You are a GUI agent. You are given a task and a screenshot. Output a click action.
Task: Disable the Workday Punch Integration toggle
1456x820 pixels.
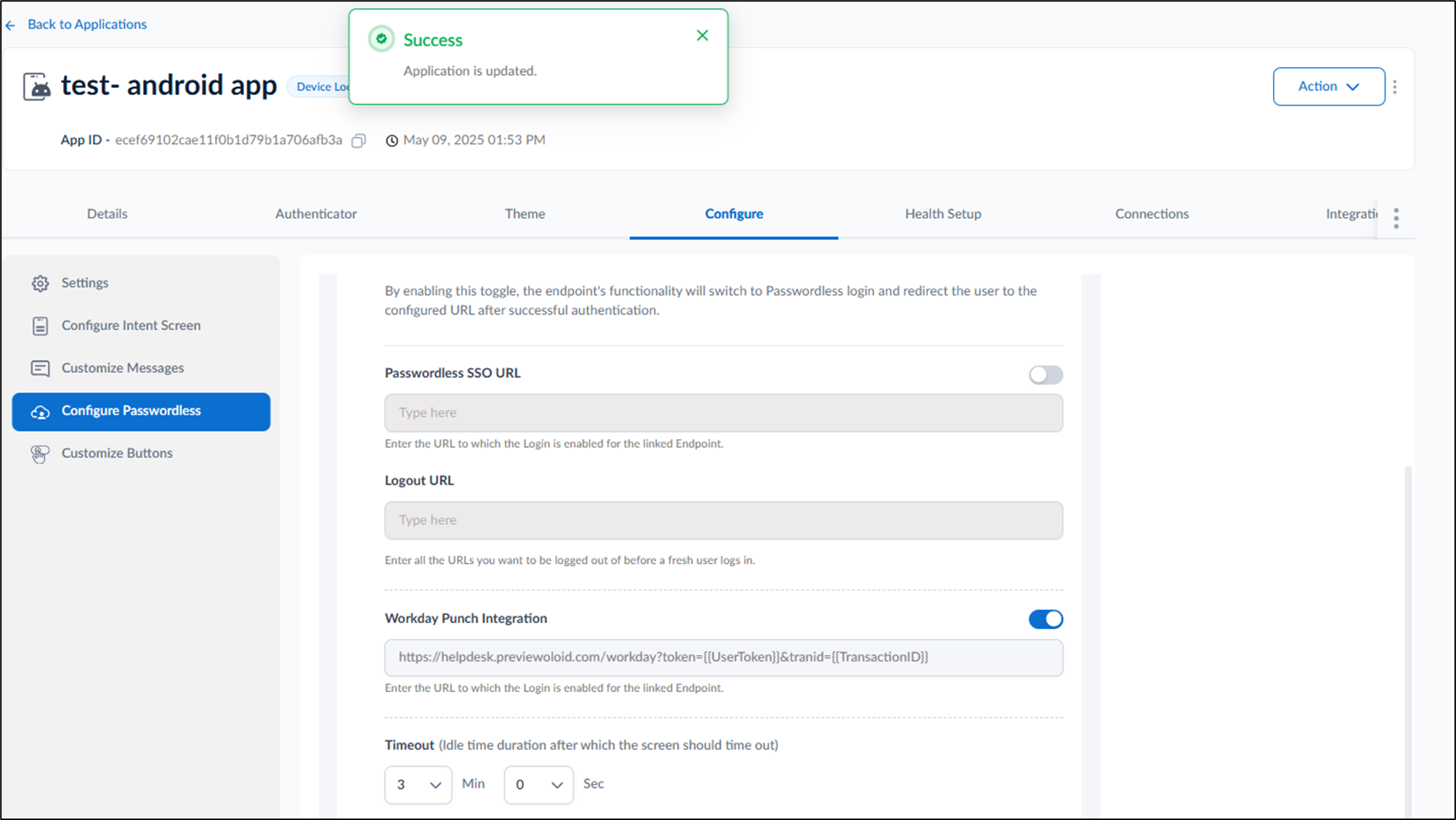click(1046, 619)
